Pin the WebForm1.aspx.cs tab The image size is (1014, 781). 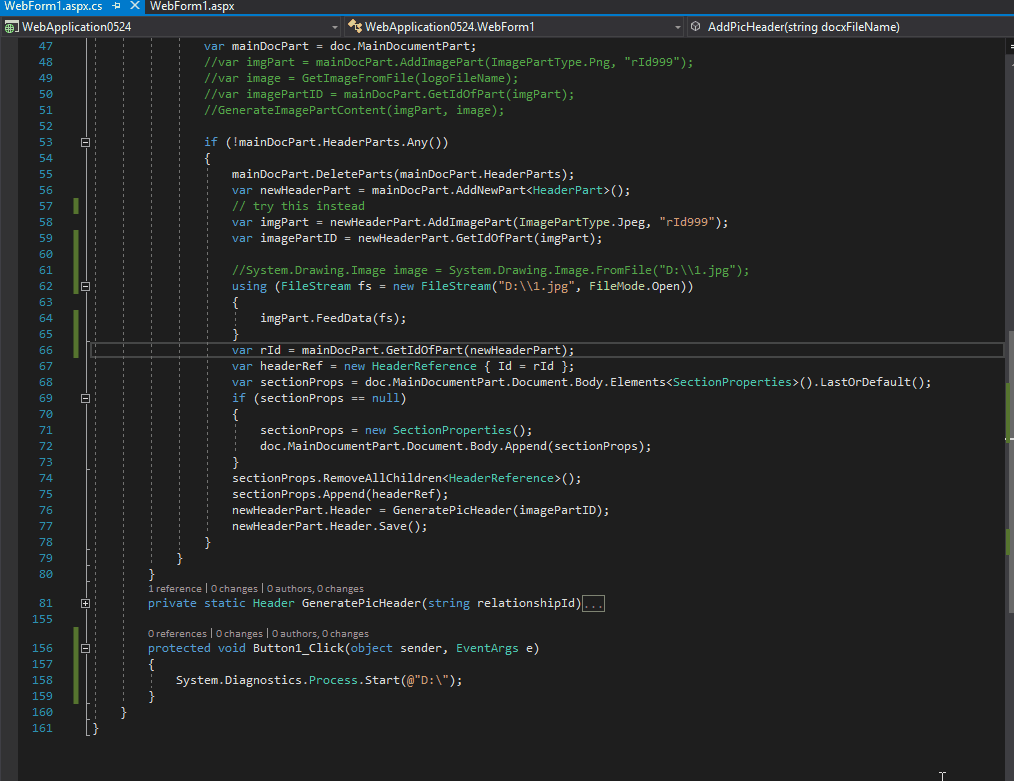(116, 6)
